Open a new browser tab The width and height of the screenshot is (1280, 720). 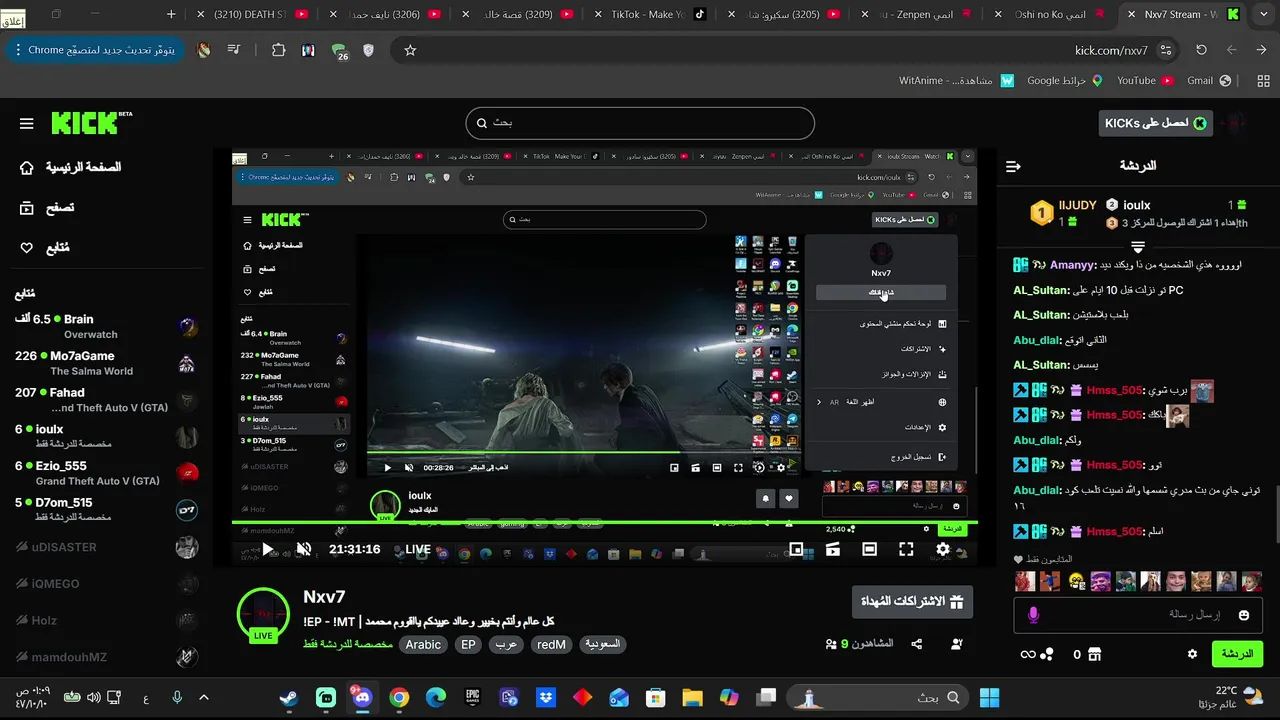click(171, 14)
